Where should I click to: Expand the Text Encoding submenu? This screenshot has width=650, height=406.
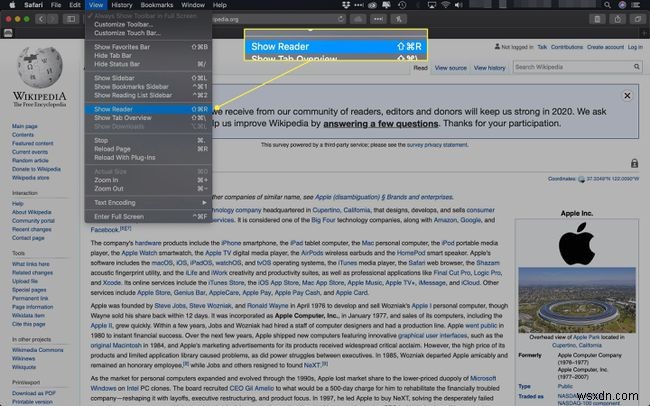coord(148,202)
